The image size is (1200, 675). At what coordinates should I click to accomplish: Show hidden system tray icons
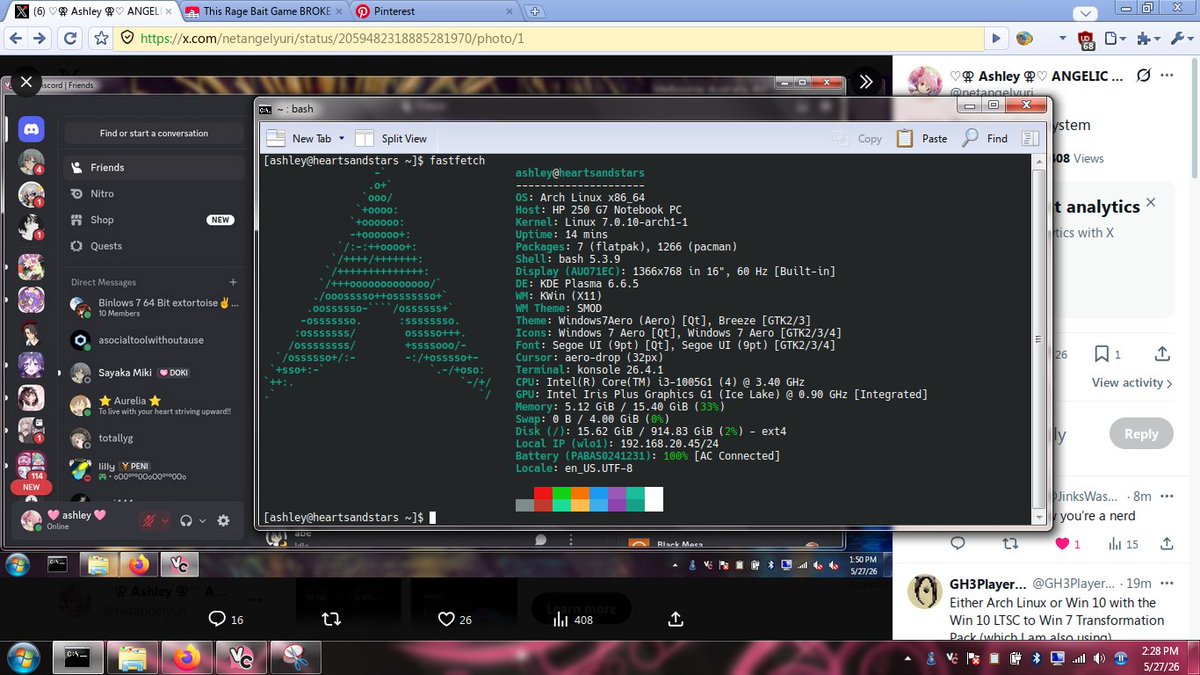pyautogui.click(x=910, y=658)
